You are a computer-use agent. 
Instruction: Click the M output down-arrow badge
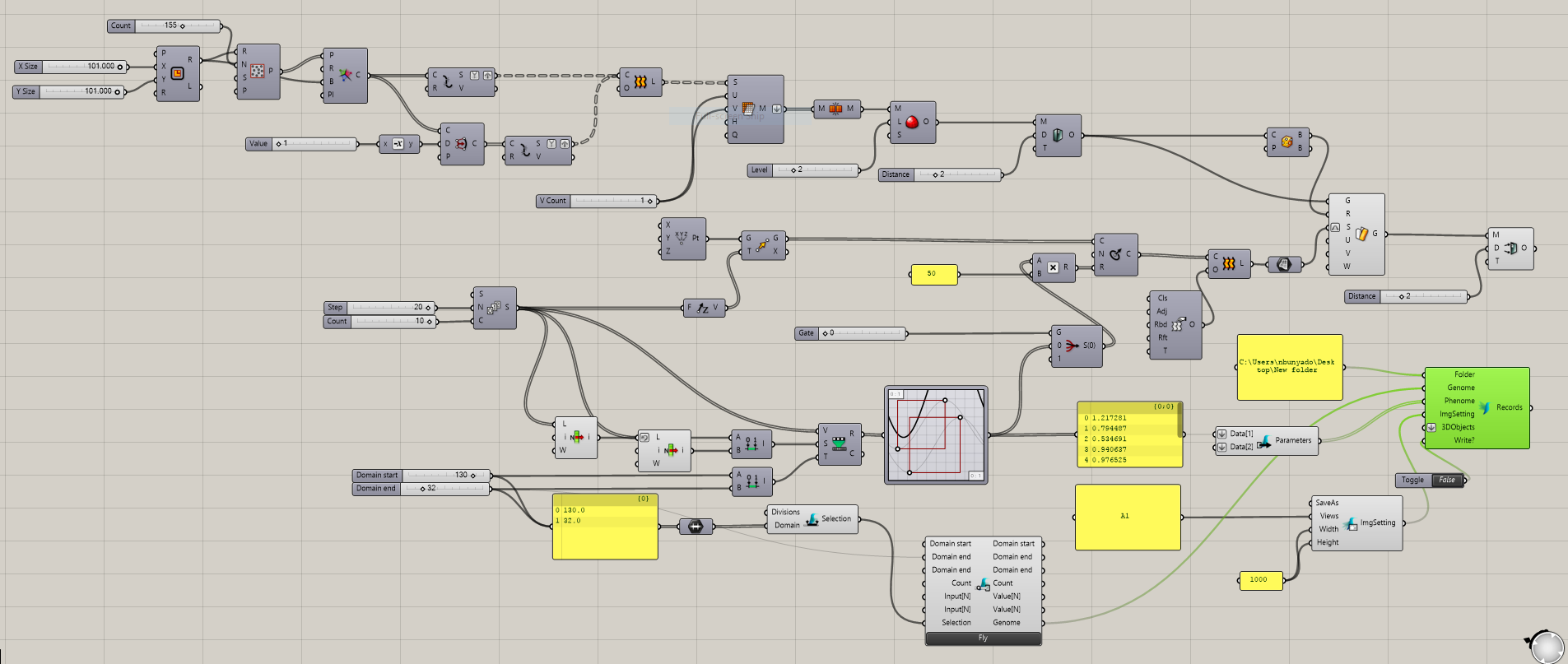pos(776,109)
